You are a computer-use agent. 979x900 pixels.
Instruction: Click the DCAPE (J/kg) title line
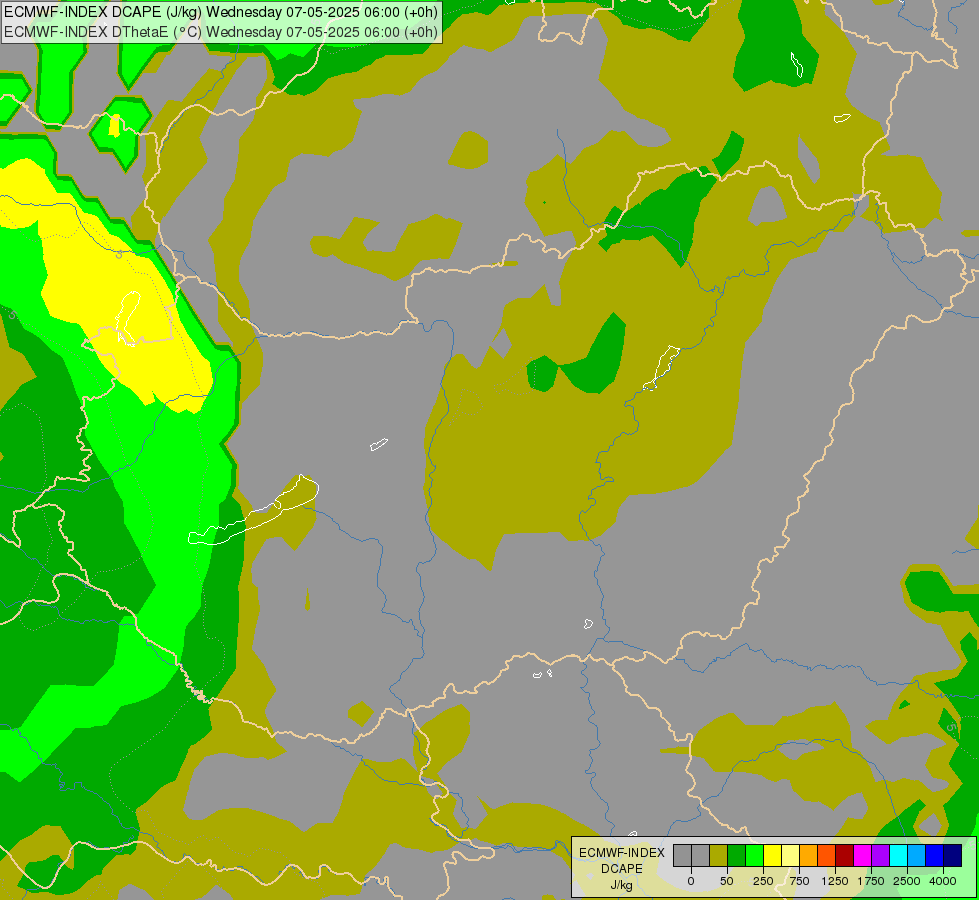click(221, 12)
